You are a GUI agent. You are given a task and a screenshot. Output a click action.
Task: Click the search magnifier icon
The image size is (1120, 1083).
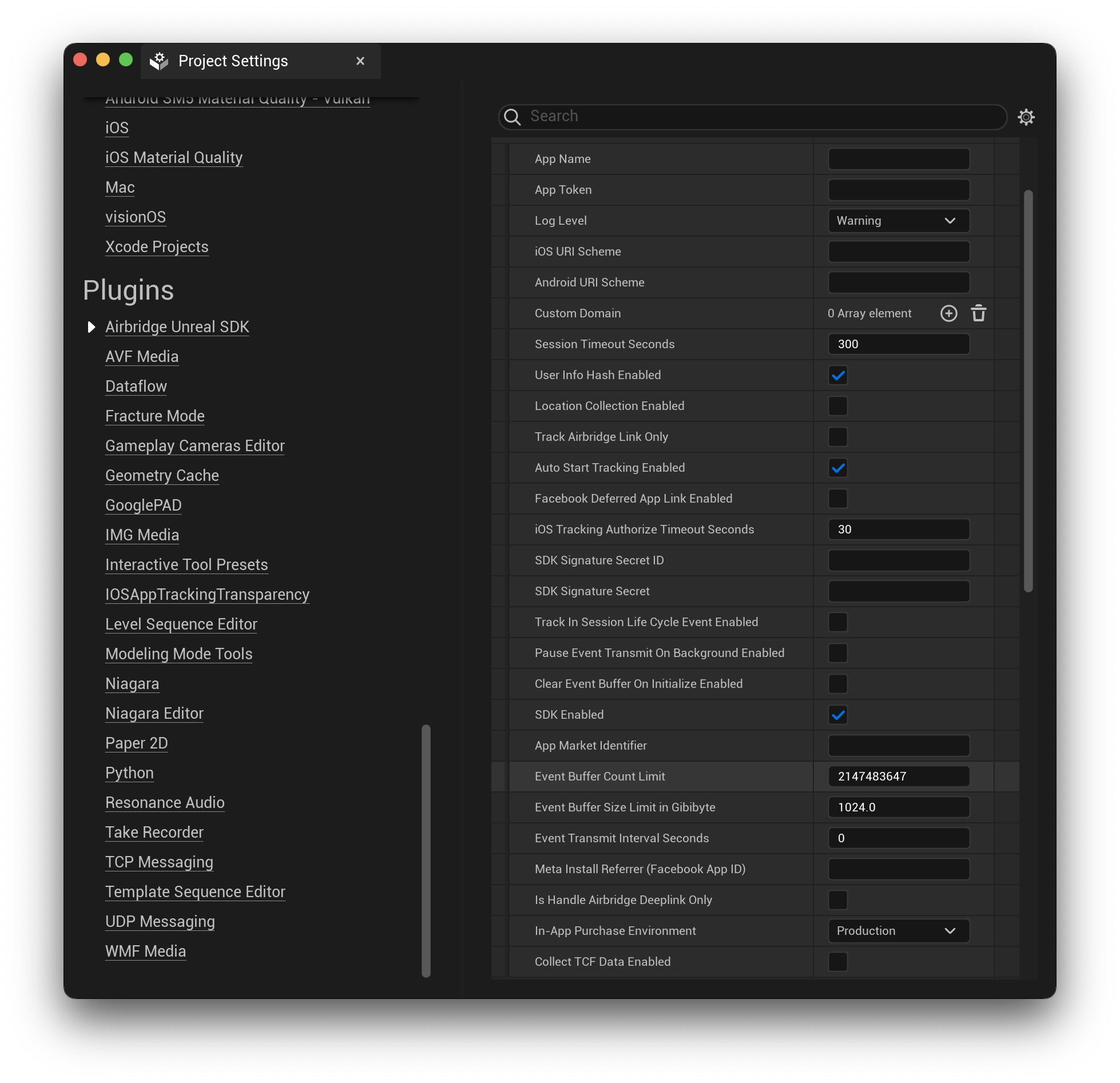coord(513,117)
